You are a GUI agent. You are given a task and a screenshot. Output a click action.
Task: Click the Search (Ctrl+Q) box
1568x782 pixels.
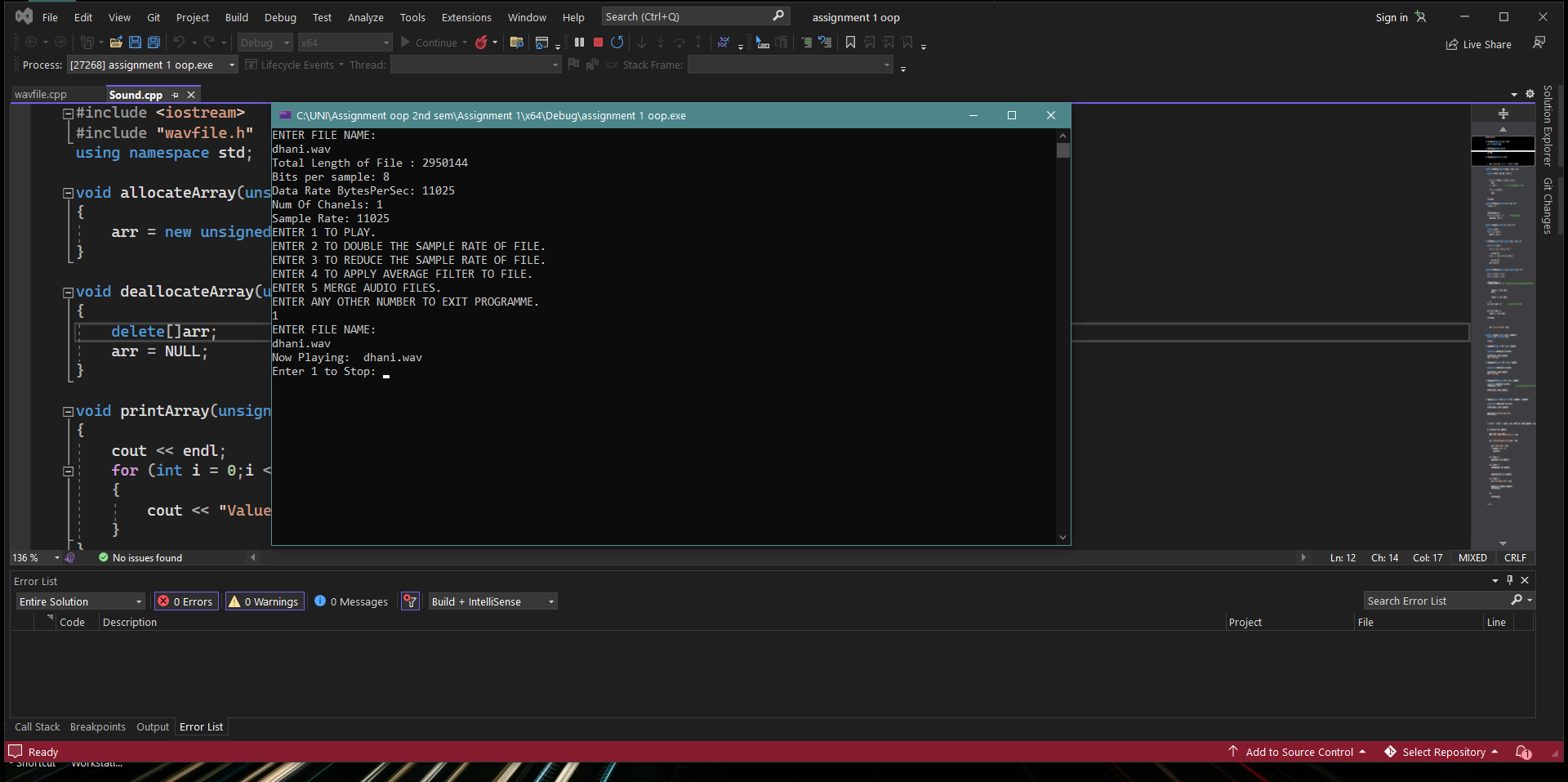[695, 17]
